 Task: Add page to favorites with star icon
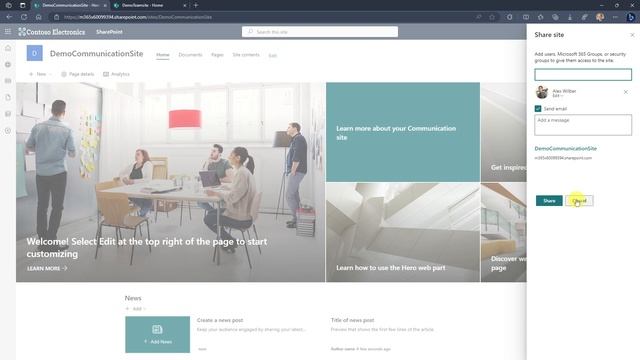pos(492,17)
